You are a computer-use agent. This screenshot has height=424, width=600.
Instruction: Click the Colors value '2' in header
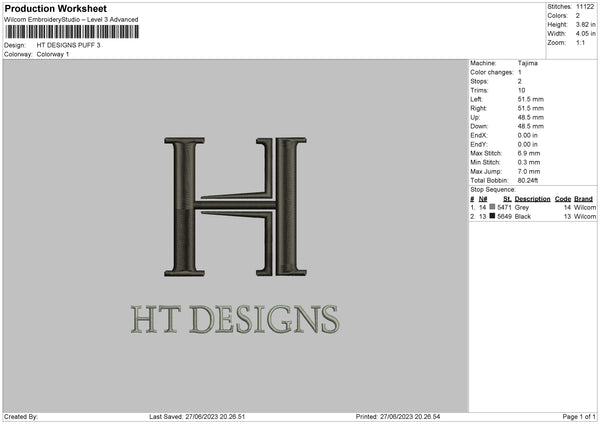(x=578, y=16)
